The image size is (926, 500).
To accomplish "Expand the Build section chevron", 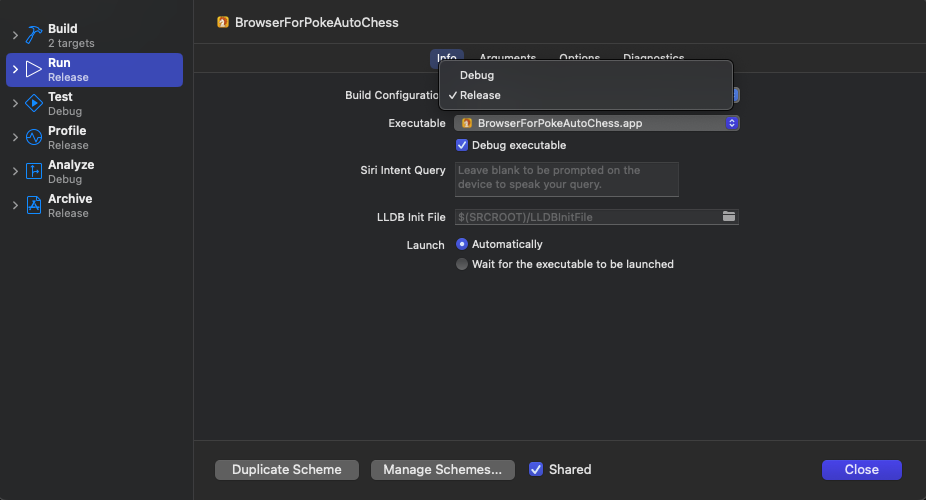I will pyautogui.click(x=14, y=36).
